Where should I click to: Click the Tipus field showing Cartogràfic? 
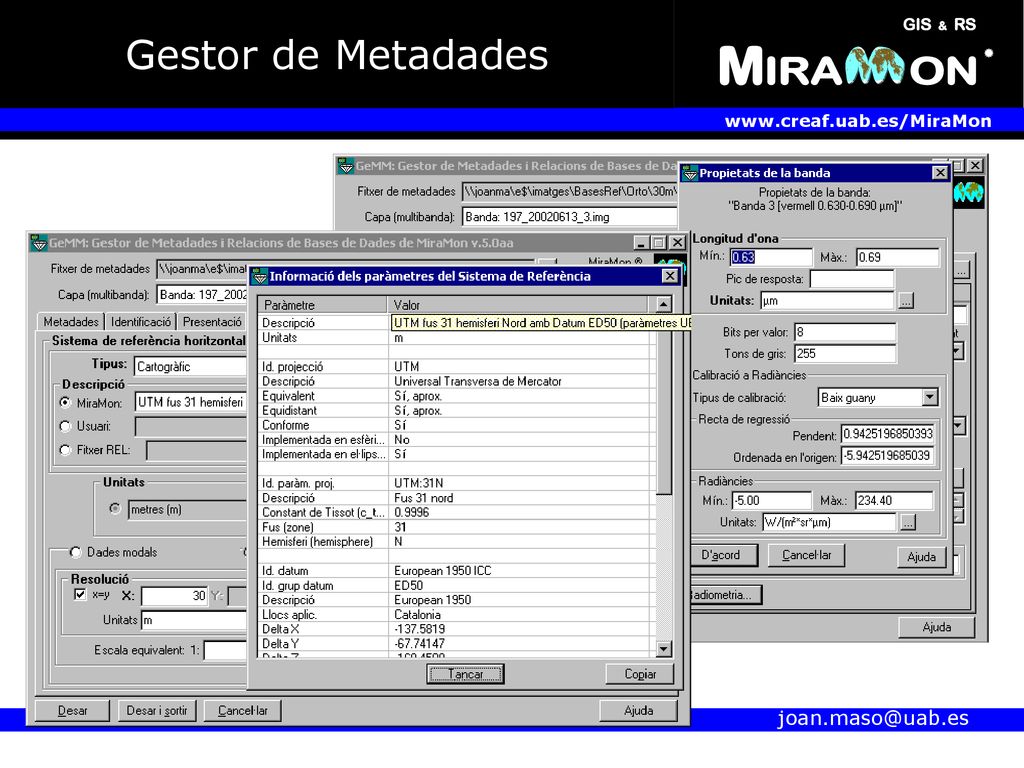pos(191,366)
